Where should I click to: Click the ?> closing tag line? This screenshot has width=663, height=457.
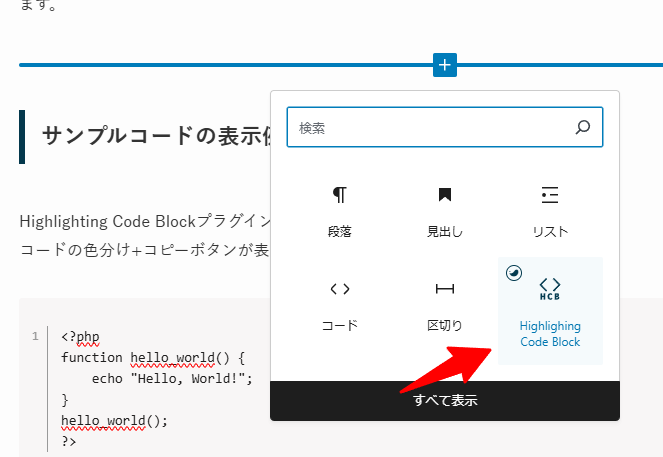pos(68,441)
